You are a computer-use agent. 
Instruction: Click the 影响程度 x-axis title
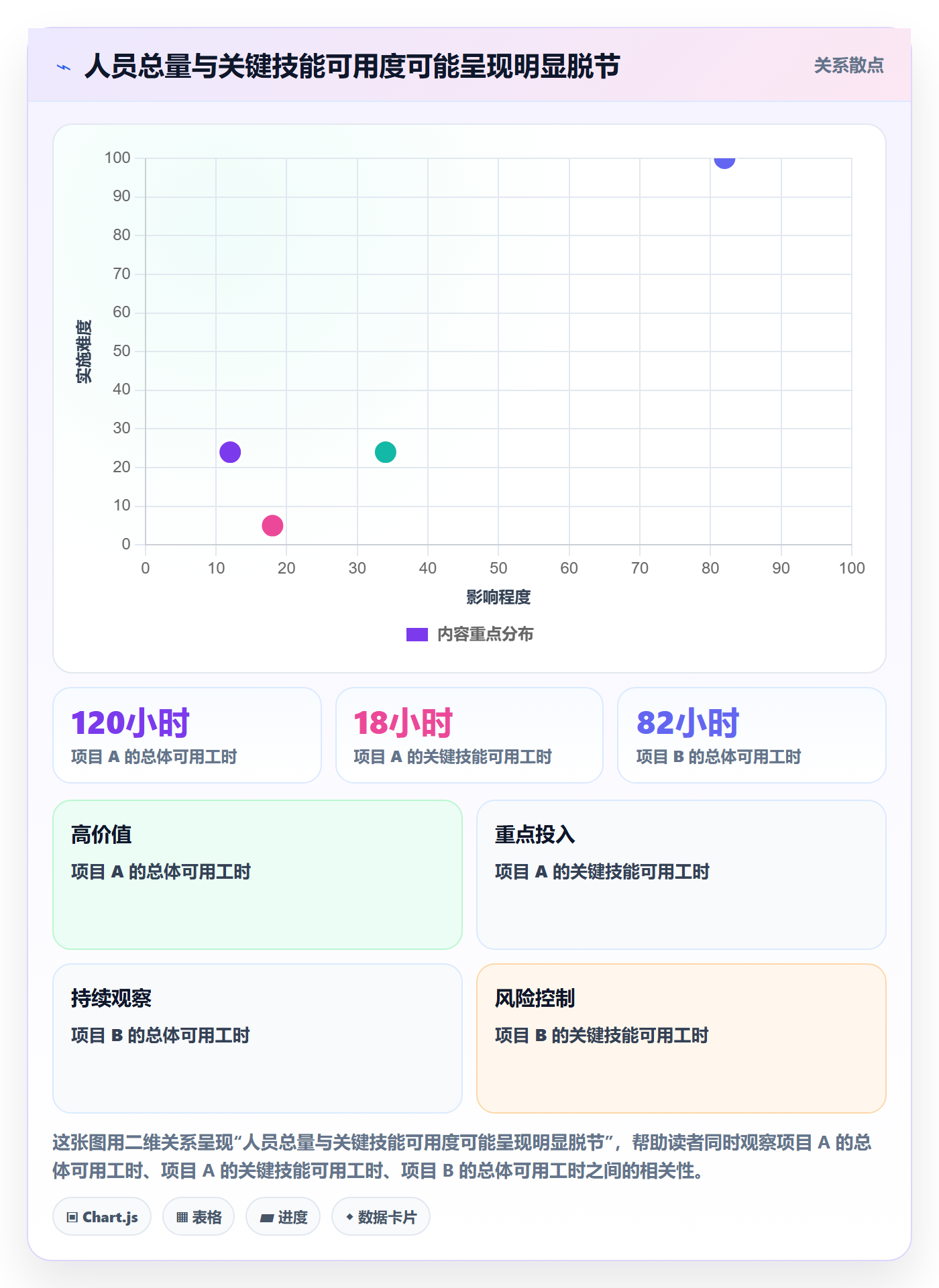click(x=498, y=597)
